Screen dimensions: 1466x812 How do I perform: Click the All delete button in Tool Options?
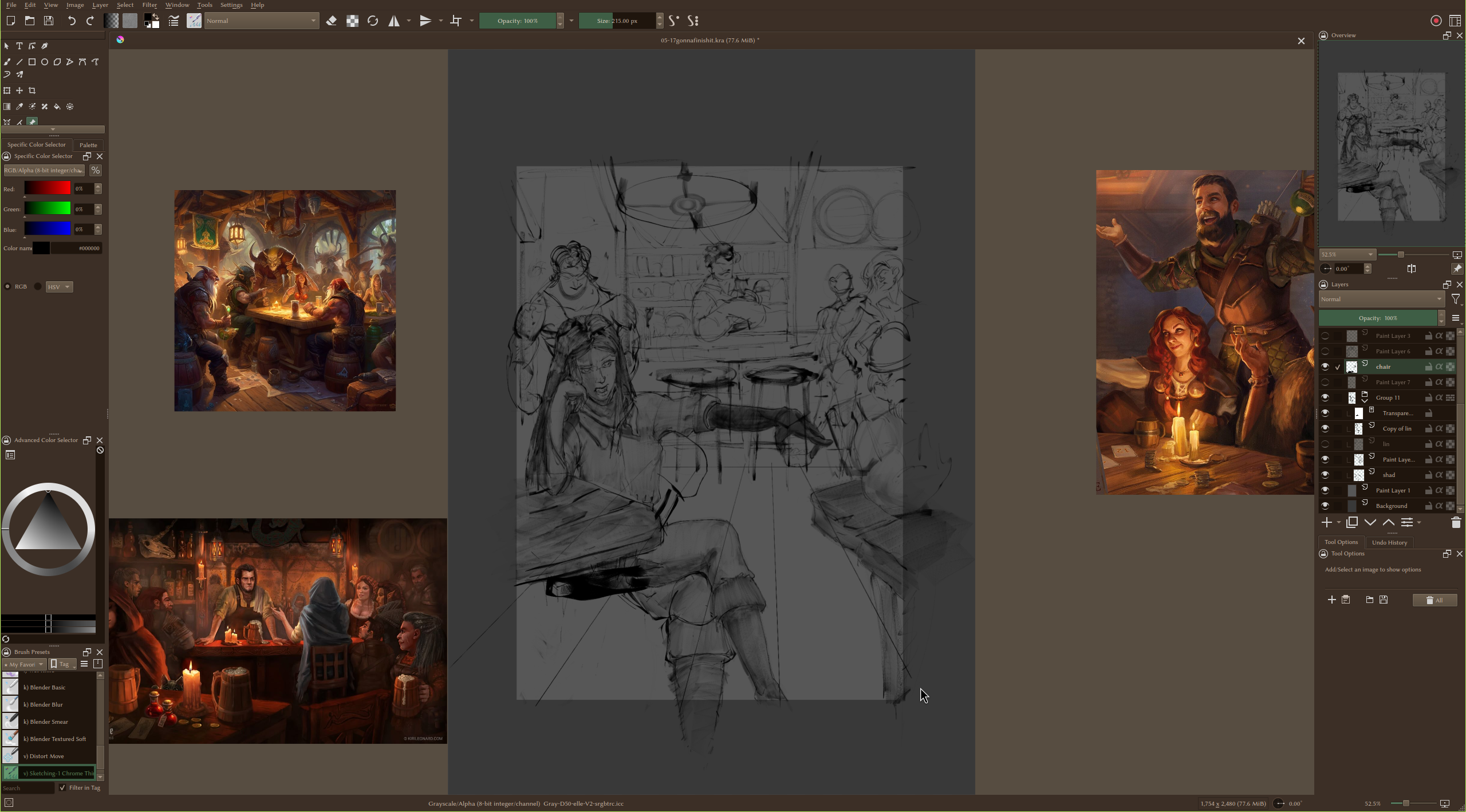click(1435, 600)
